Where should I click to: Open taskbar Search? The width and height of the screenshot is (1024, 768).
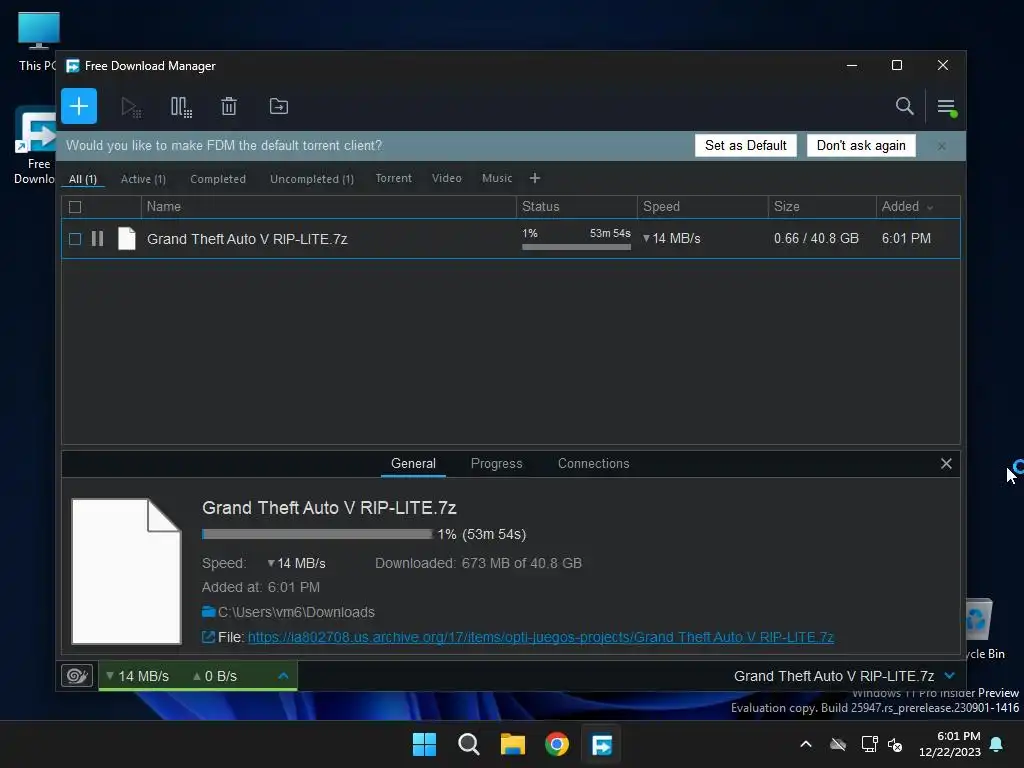tap(469, 744)
